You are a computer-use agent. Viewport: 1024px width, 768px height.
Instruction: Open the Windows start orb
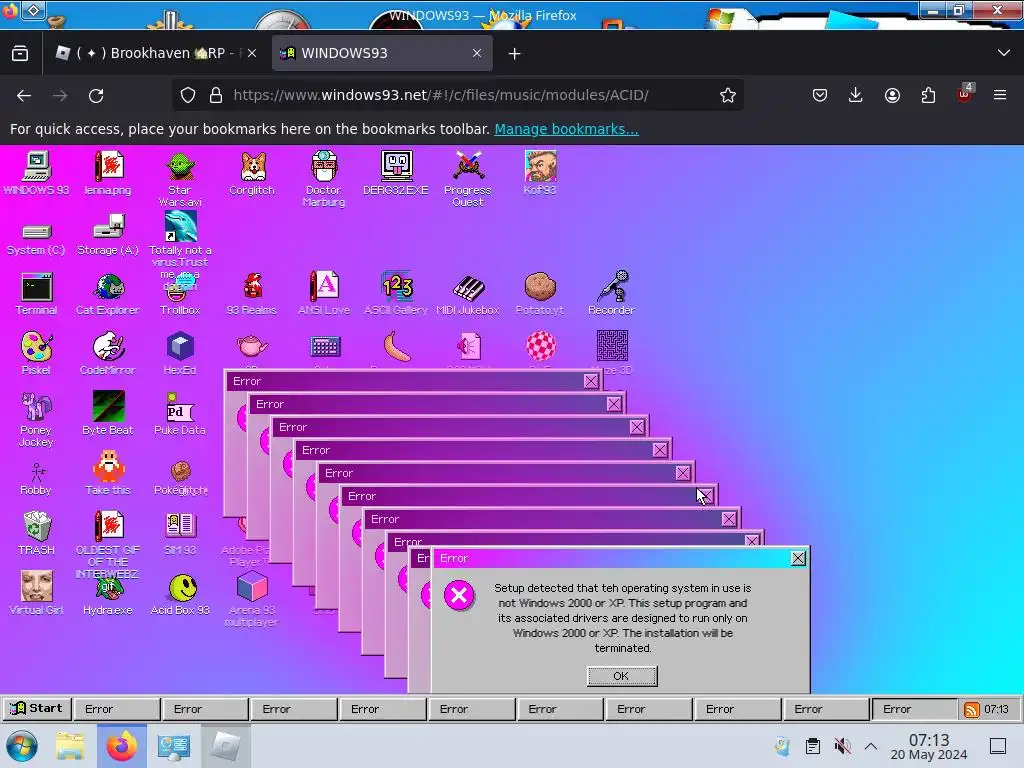22,746
